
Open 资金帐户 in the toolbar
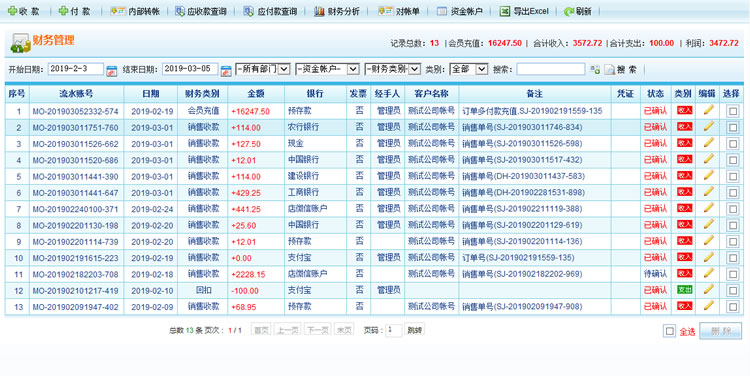pos(460,11)
